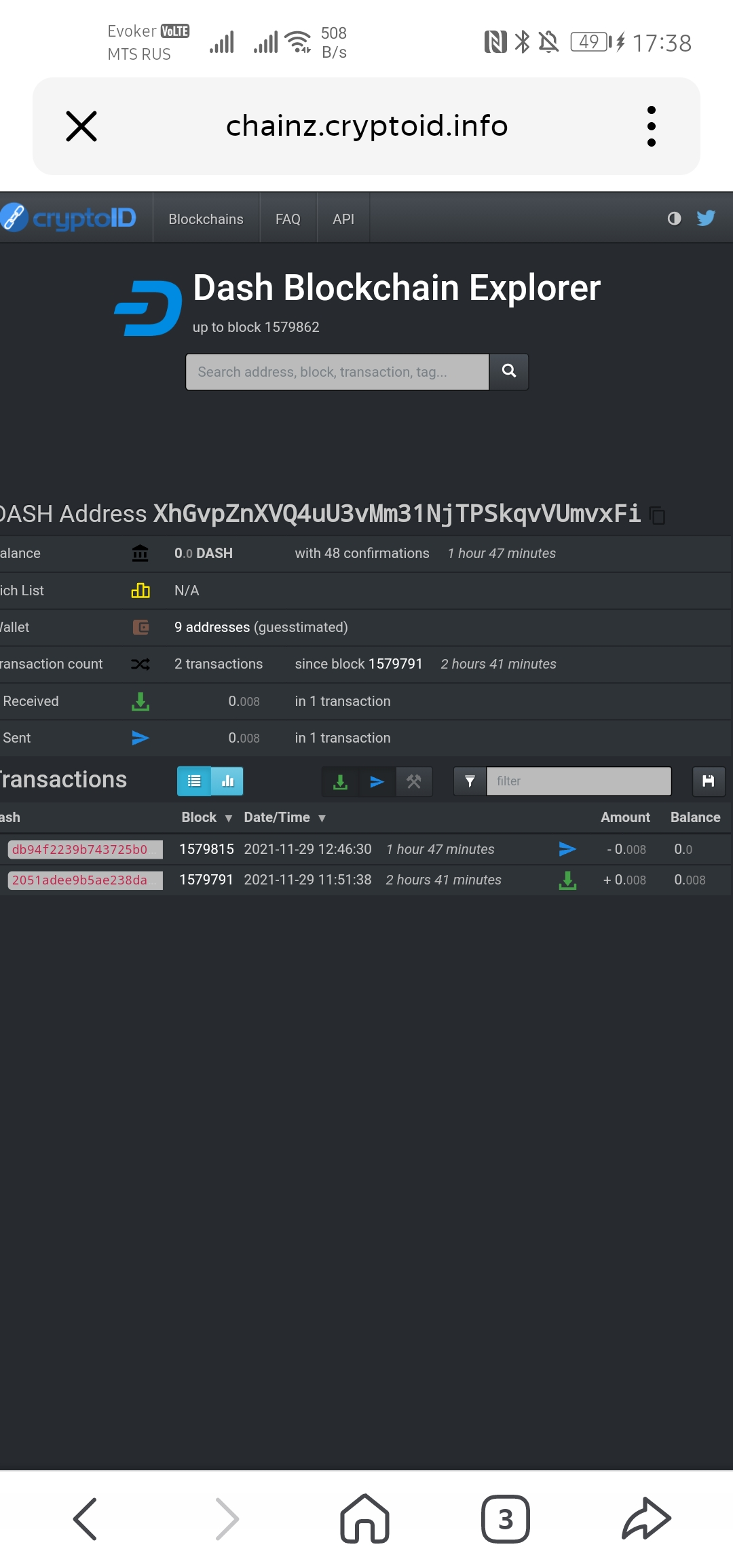Toggle dark/light theme contrast icon
733x1568 pixels.
pos(674,218)
